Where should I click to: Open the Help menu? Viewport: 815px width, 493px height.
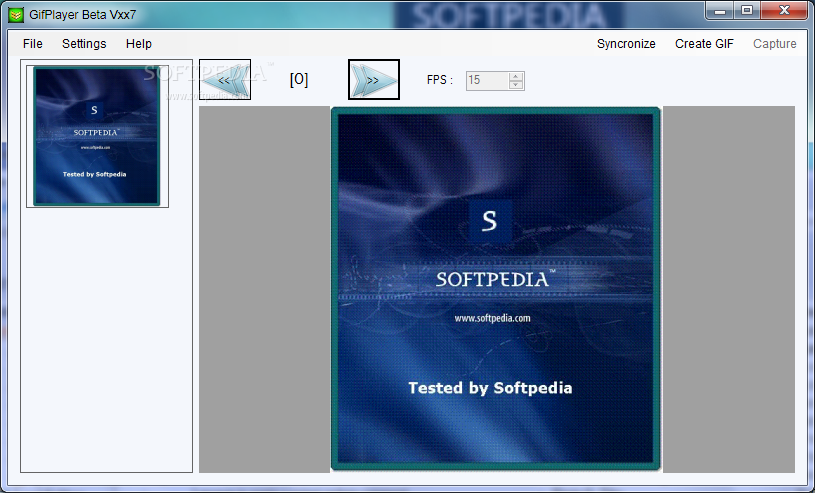click(x=138, y=44)
